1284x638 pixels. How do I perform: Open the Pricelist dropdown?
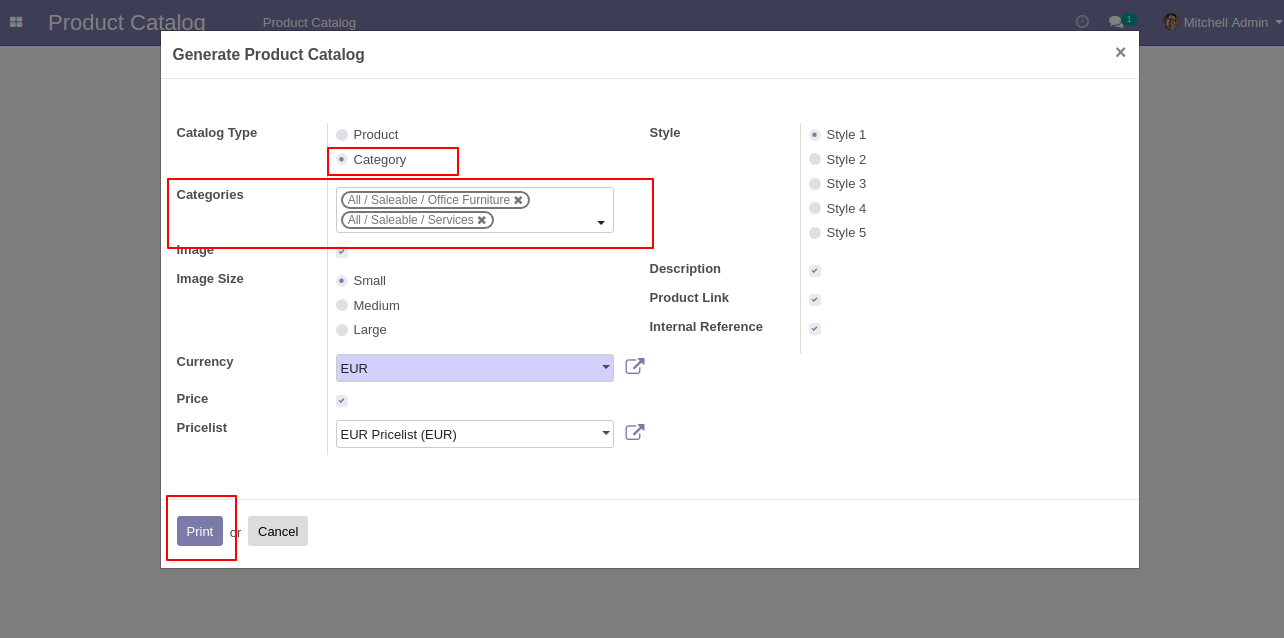(474, 434)
